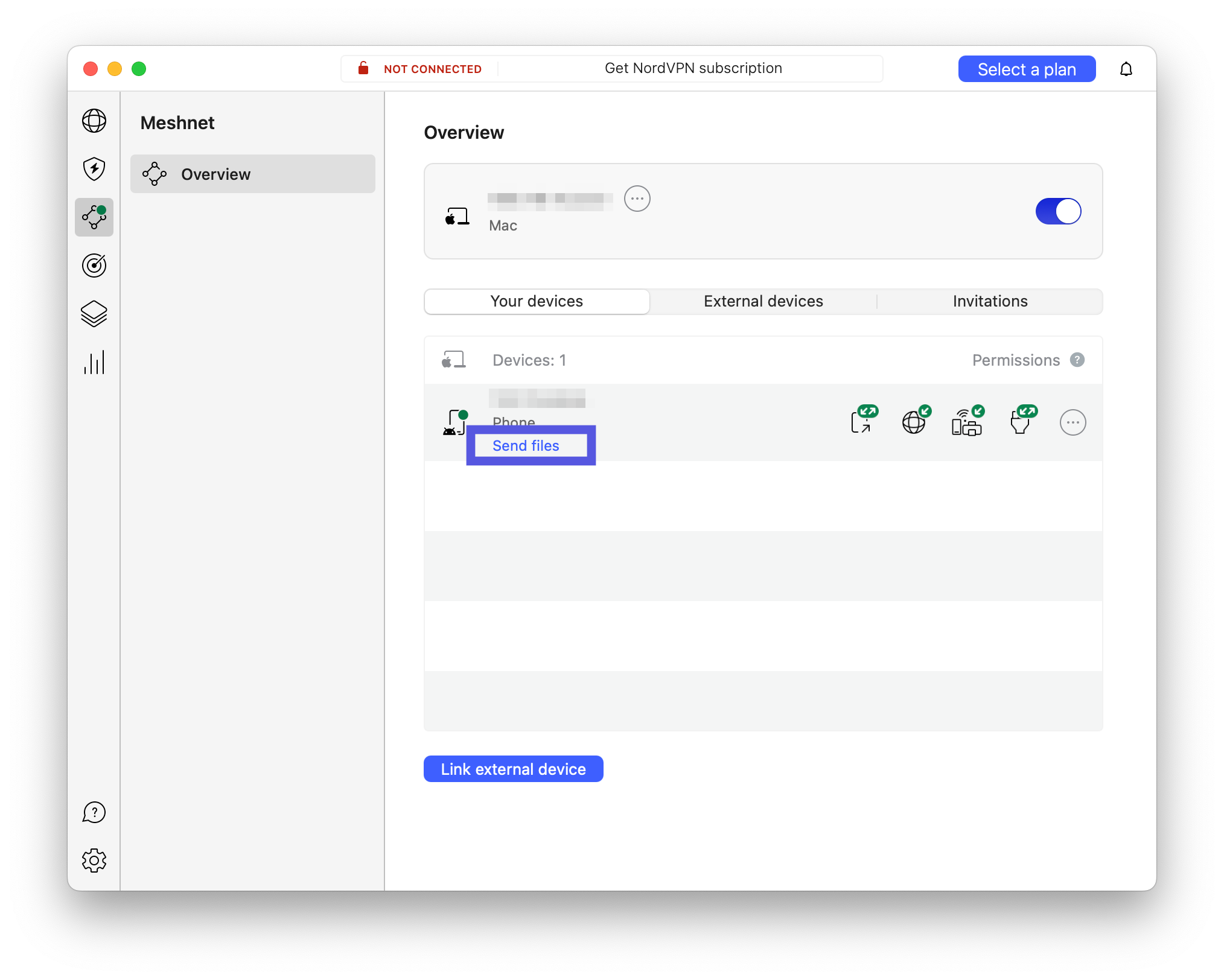Open Phone device more options button

click(1073, 422)
